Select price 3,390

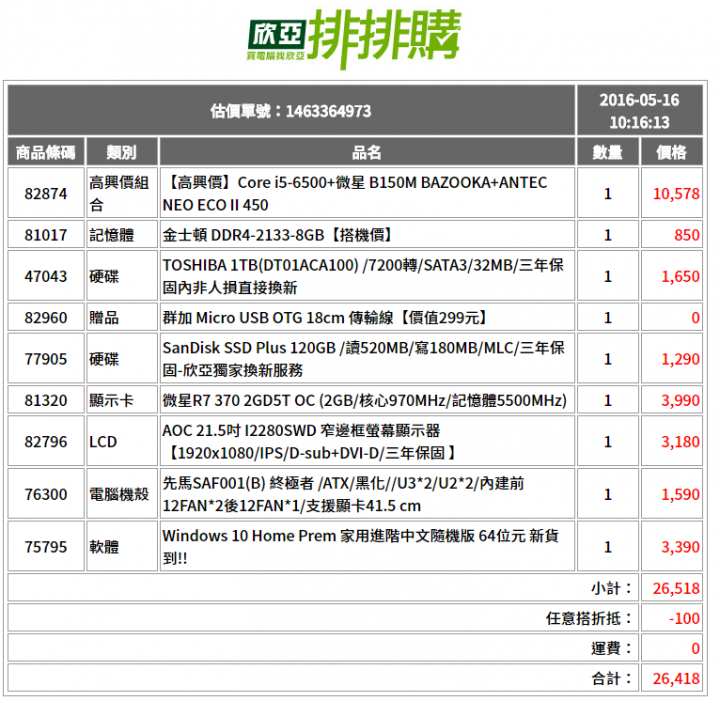point(681,547)
